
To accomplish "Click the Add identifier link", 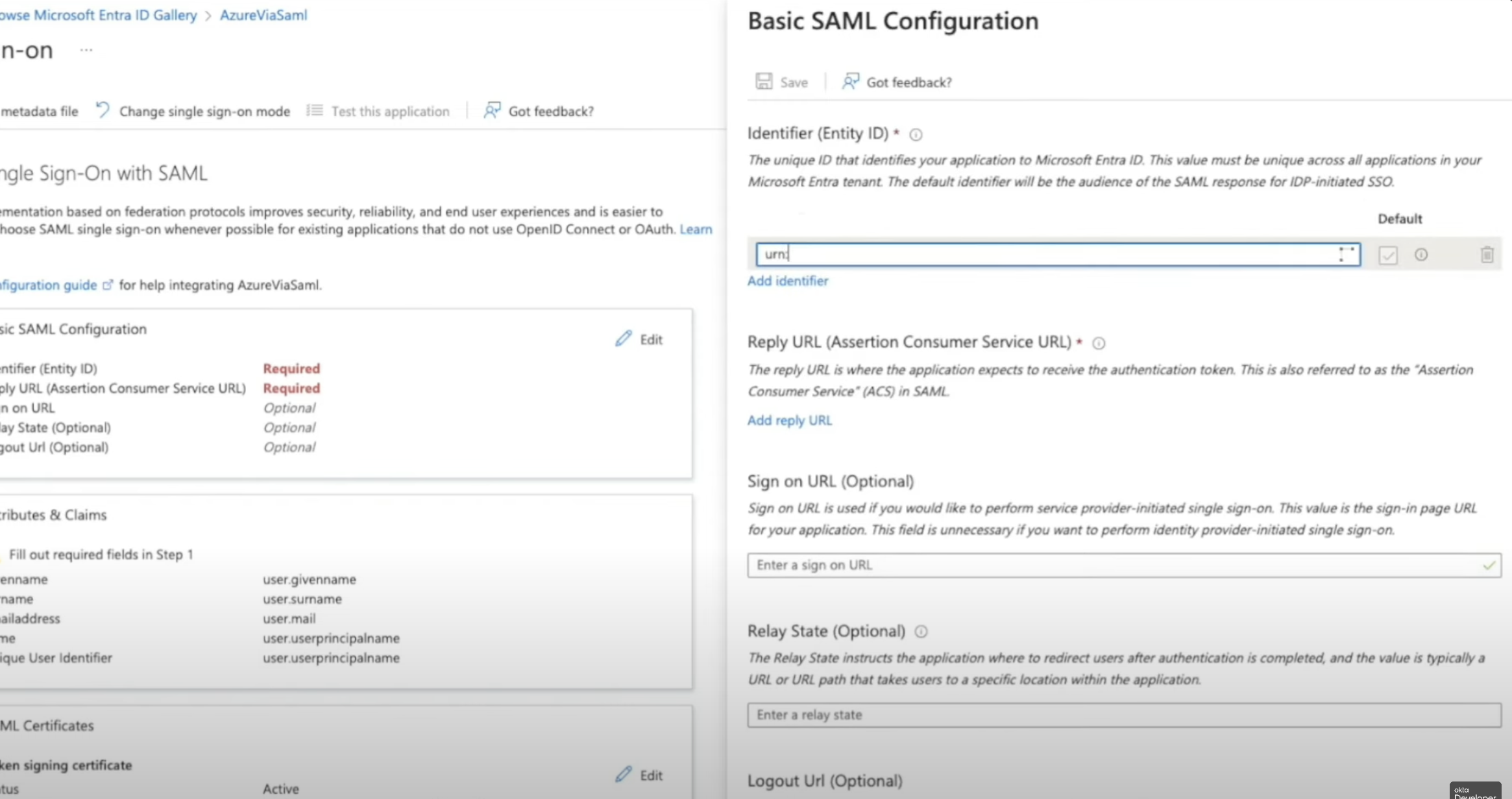I will 788,281.
